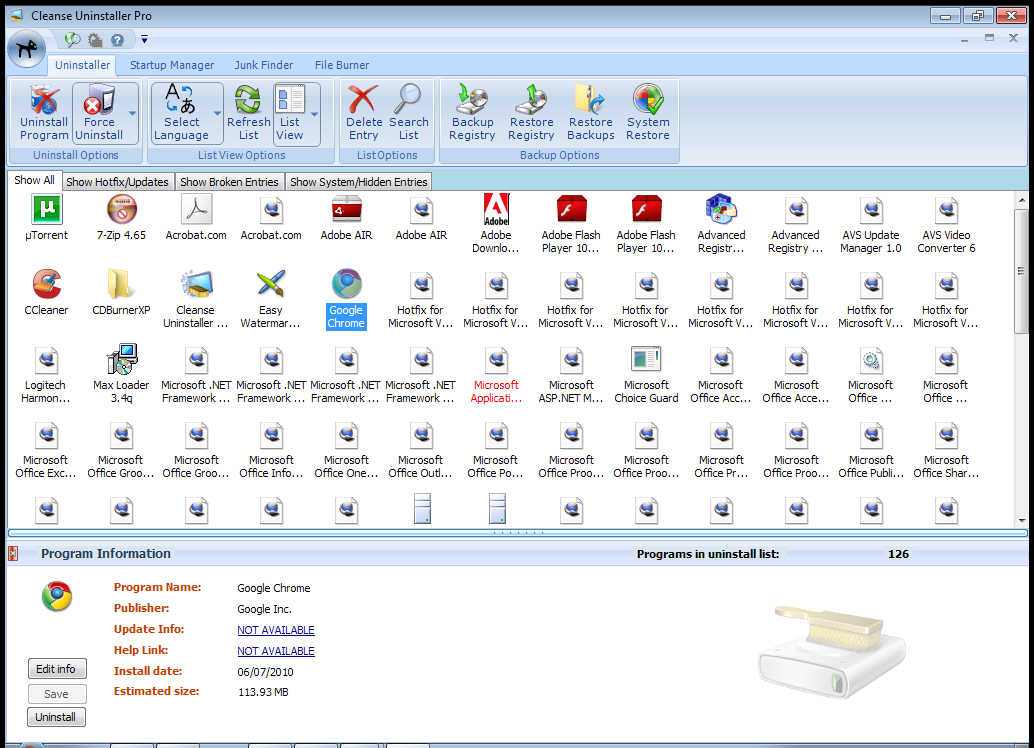Open the quick access toolbar customize arrow
This screenshot has height=748, width=1034.
pyautogui.click(x=144, y=40)
